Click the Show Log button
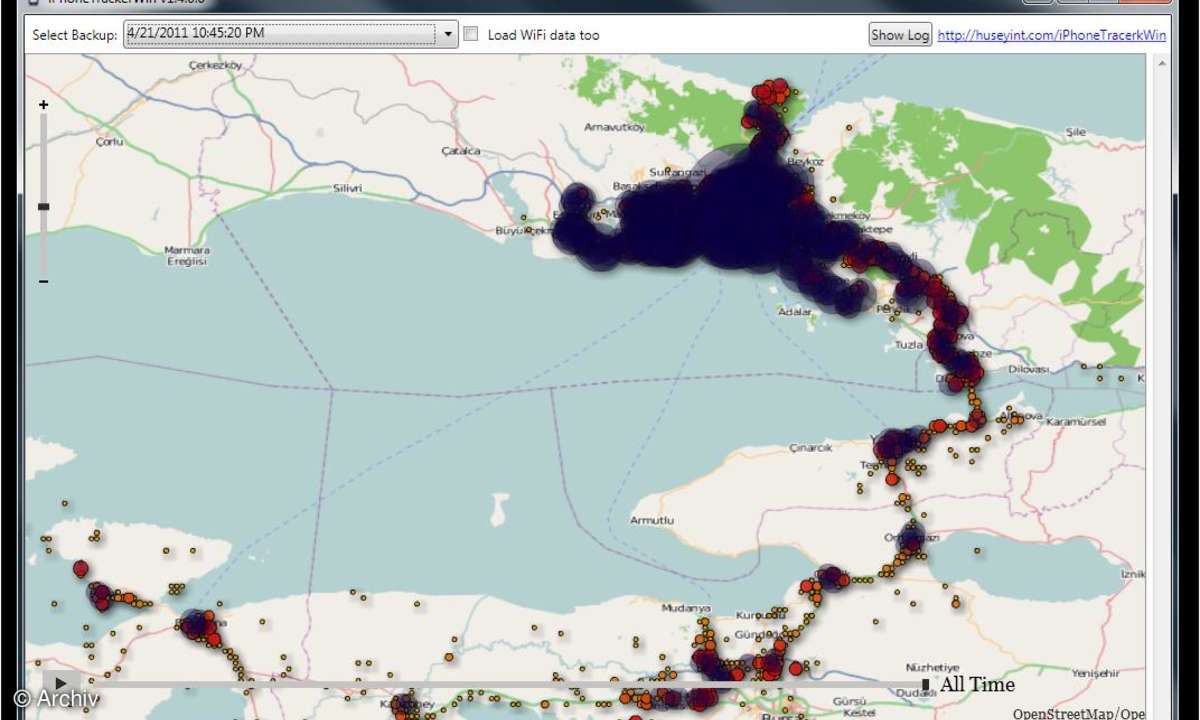Image resolution: width=1200 pixels, height=720 pixels. coord(900,35)
